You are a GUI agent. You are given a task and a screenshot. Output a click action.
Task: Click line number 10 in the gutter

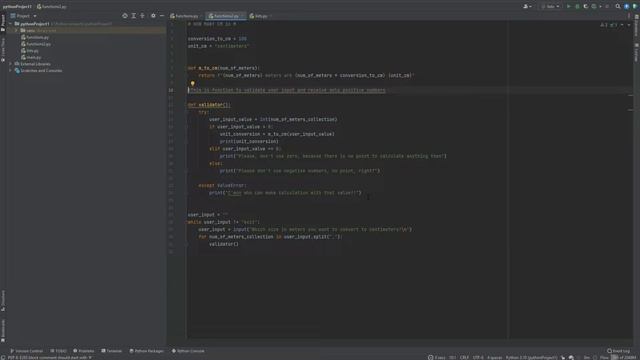pos(171,90)
